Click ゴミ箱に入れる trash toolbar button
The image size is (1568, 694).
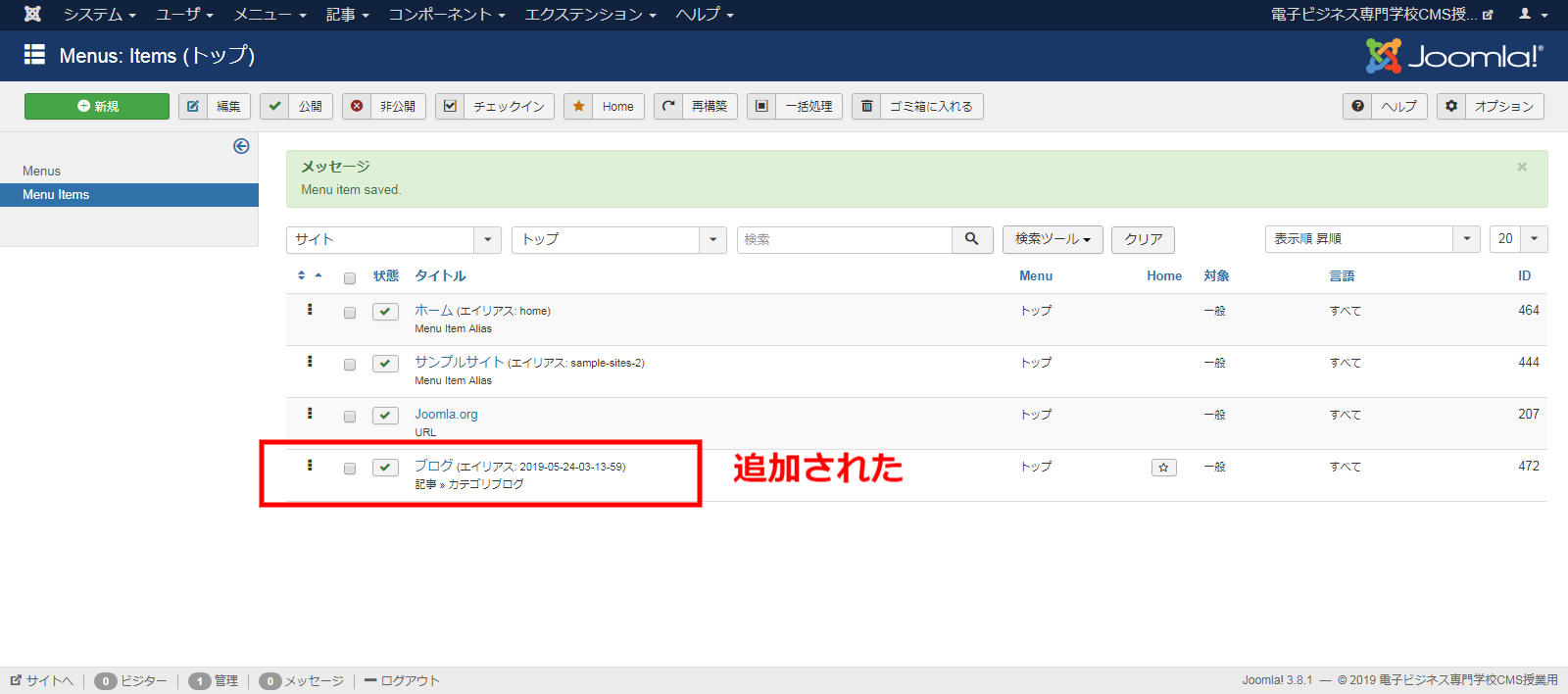click(917, 106)
